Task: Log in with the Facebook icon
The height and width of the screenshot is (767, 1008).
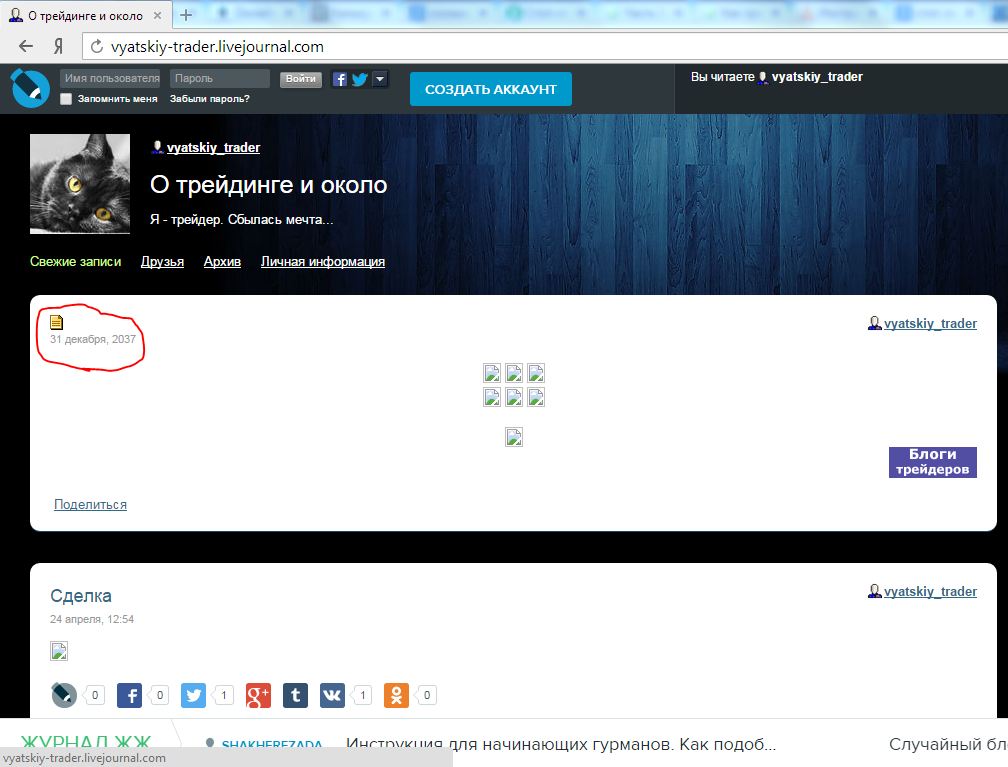Action: coord(340,79)
